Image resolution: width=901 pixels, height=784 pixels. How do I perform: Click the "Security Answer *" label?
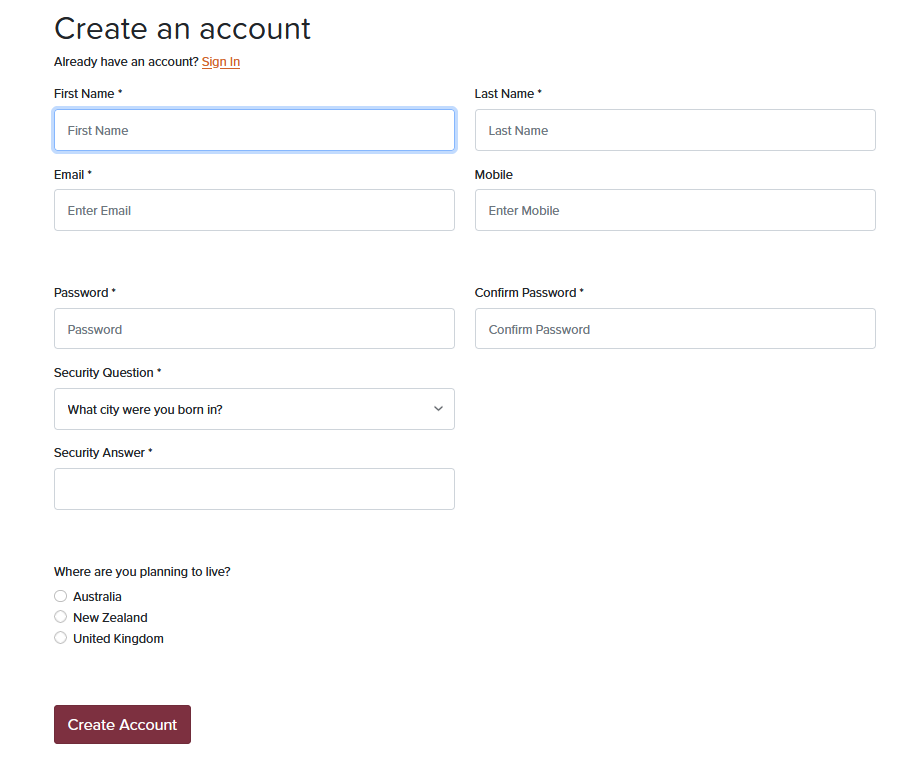pos(103,453)
